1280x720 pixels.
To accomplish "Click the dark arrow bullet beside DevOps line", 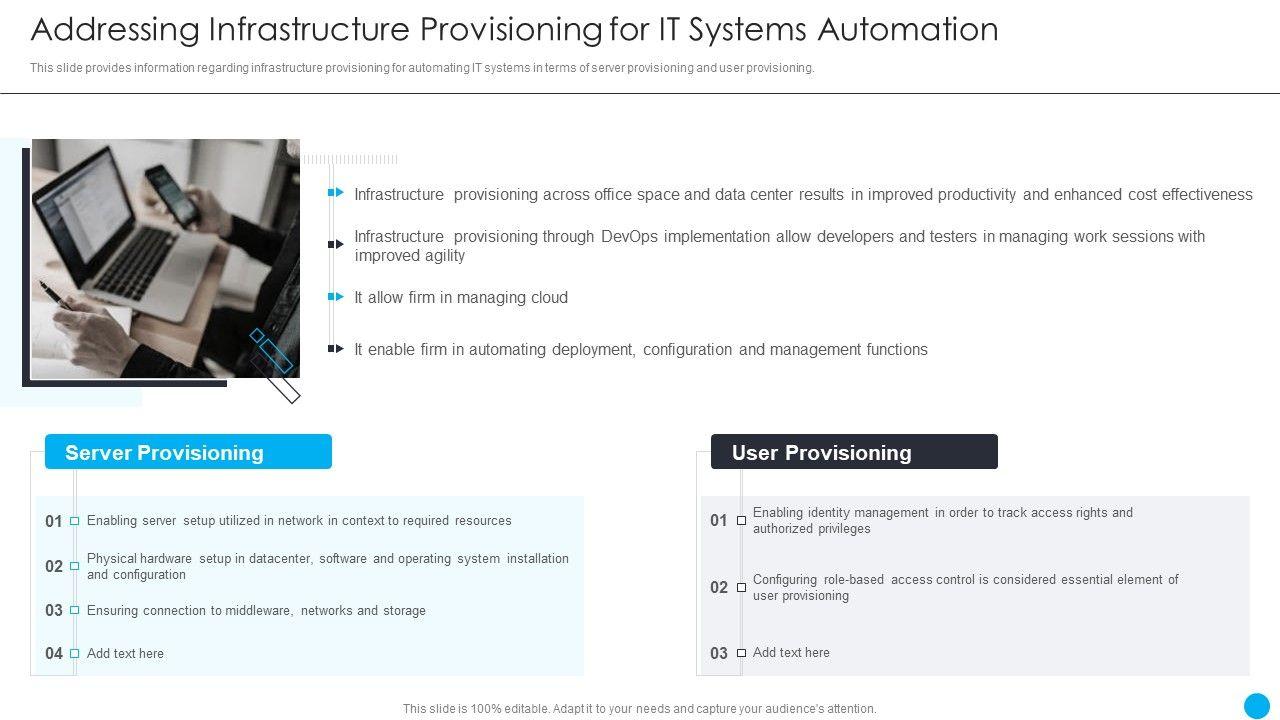I will coord(336,244).
